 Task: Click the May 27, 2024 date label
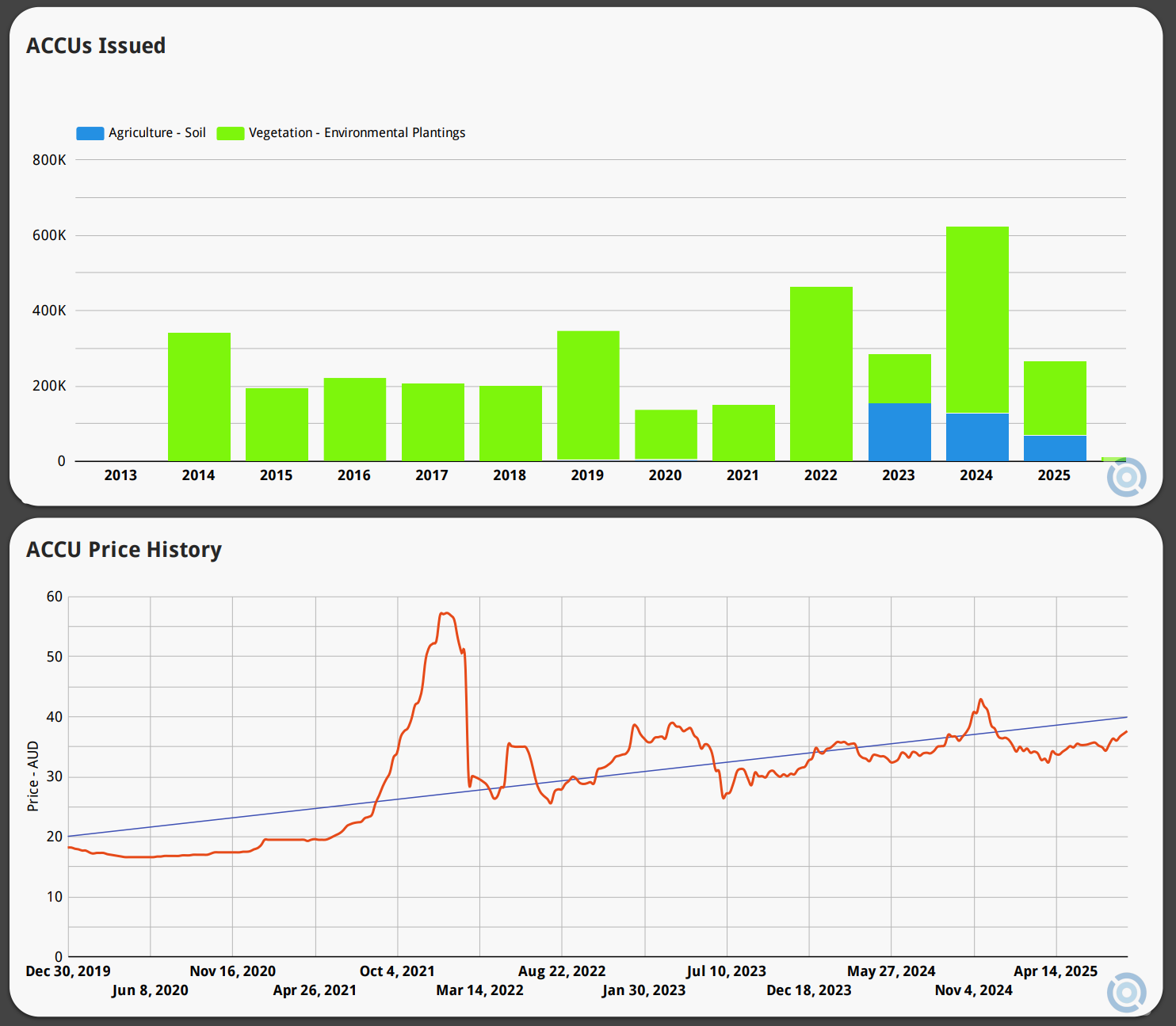click(892, 971)
